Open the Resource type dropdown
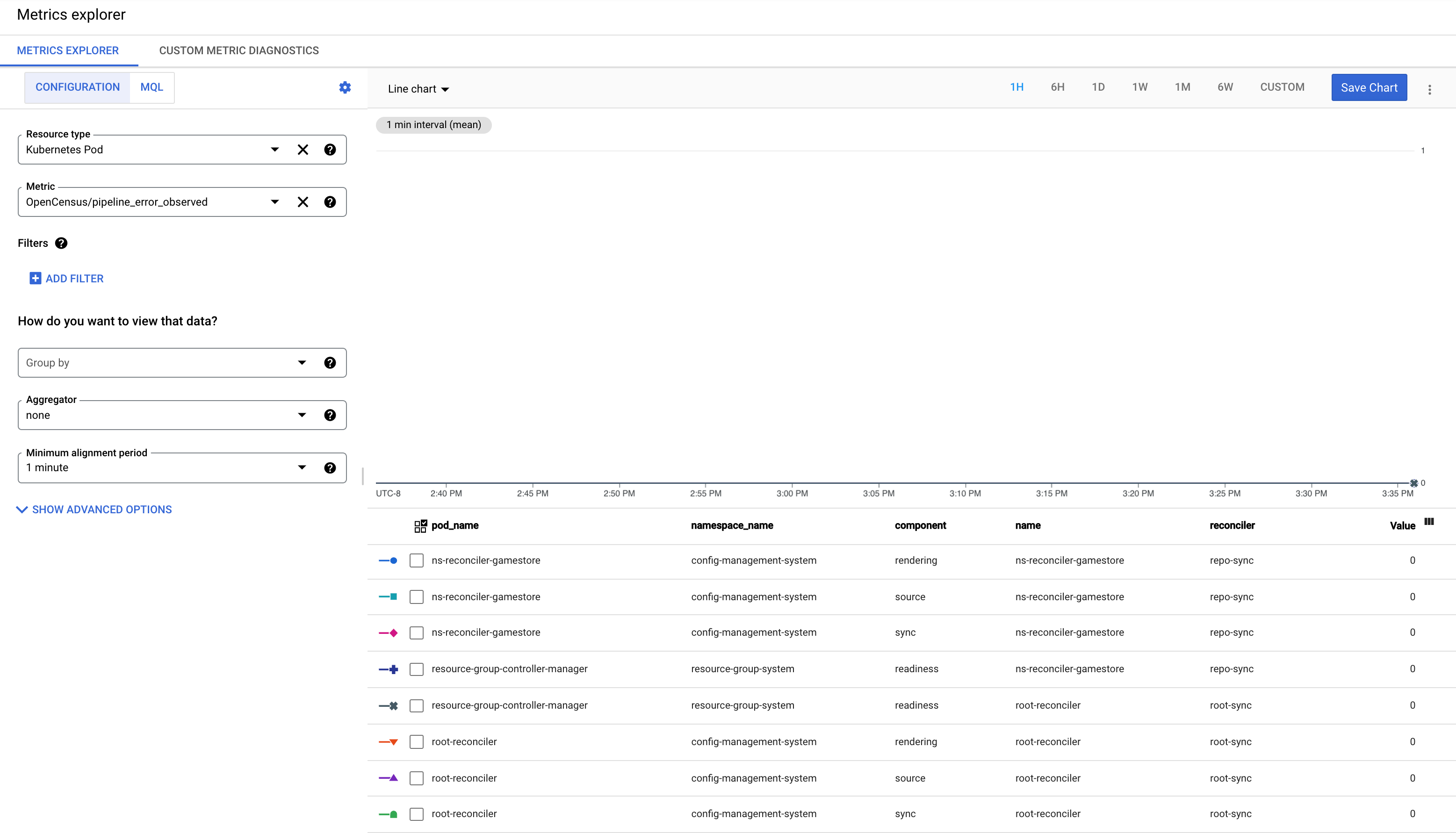This screenshot has width=1456, height=833. point(274,149)
